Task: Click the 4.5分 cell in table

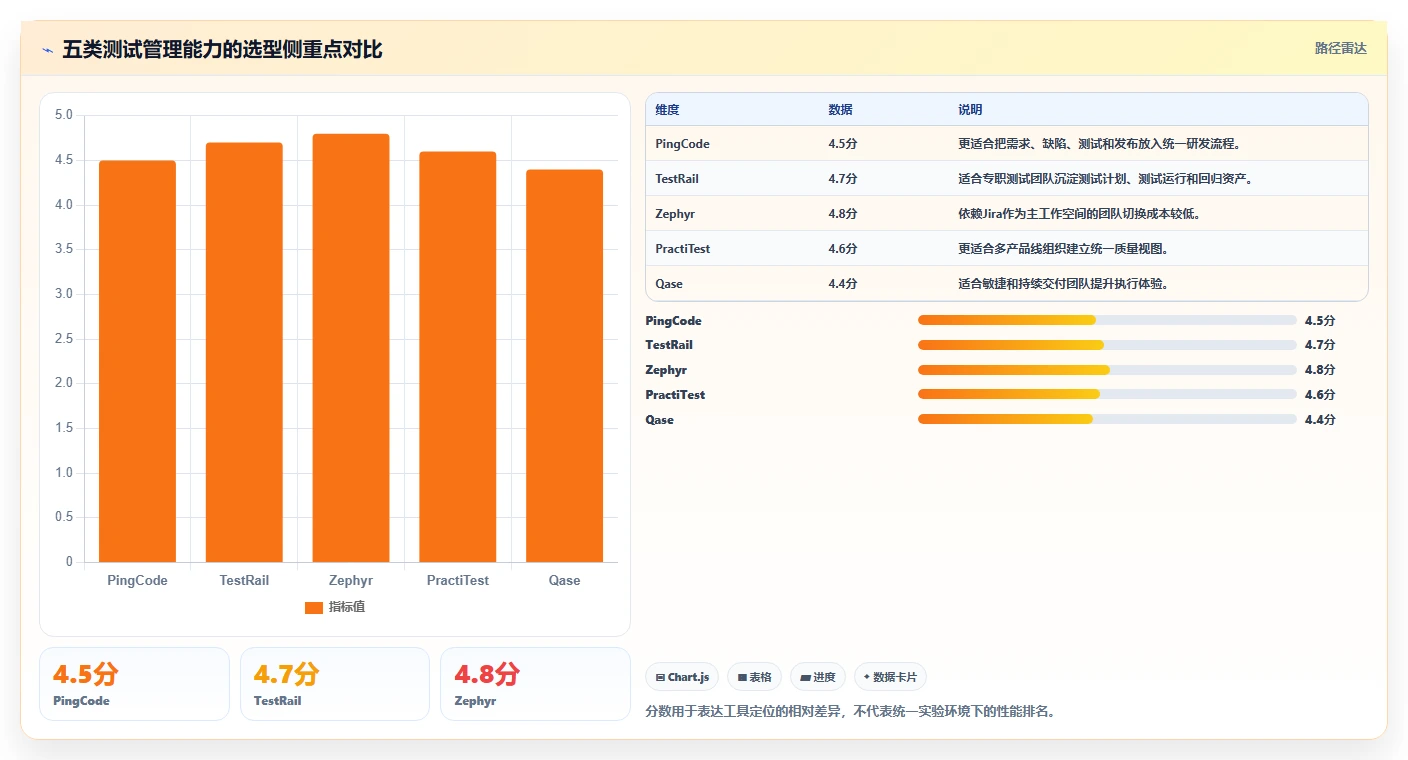Action: click(x=843, y=144)
